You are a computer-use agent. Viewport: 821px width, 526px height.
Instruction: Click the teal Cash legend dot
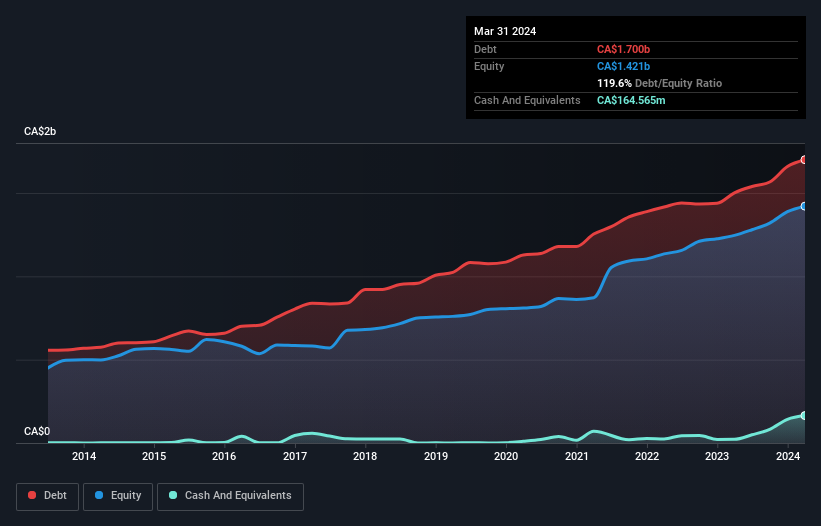tap(173, 495)
